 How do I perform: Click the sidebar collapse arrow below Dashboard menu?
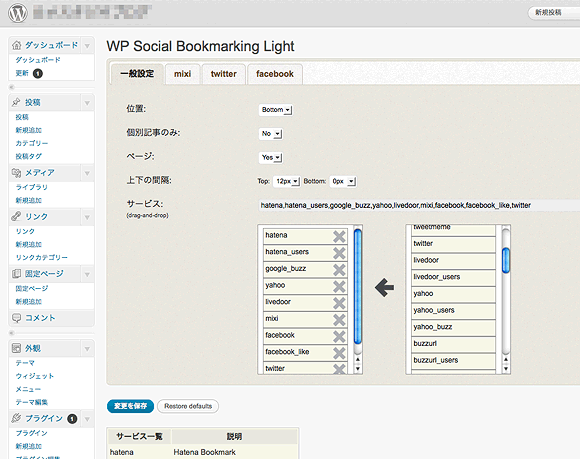pyautogui.click(x=12, y=87)
